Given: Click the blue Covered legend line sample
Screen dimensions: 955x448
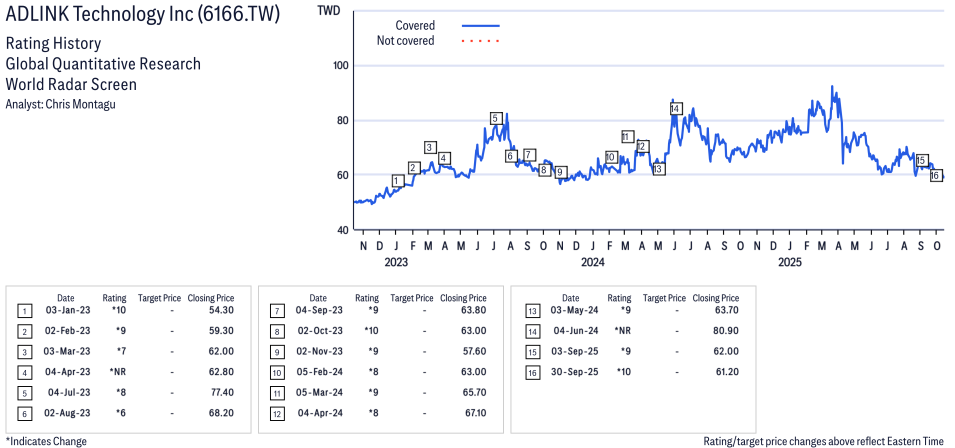Looking at the screenshot, I should 481,25.
